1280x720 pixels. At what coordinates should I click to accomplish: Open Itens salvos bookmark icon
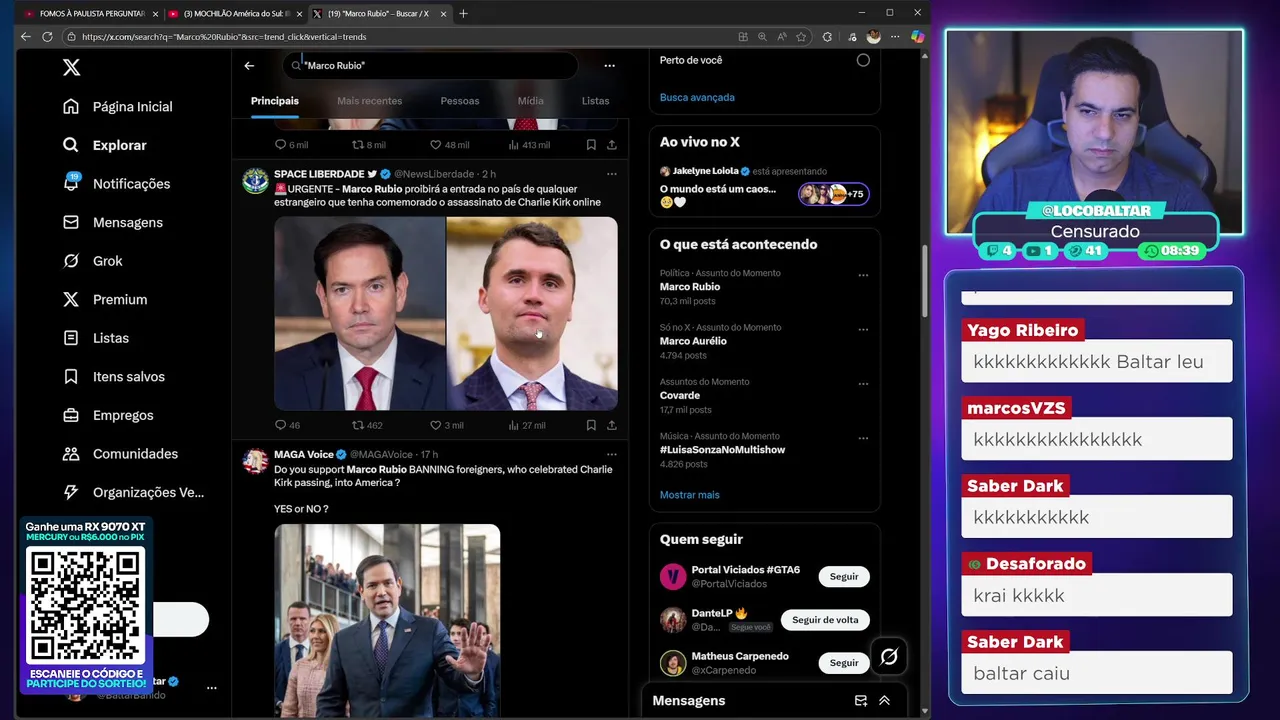tap(71, 376)
